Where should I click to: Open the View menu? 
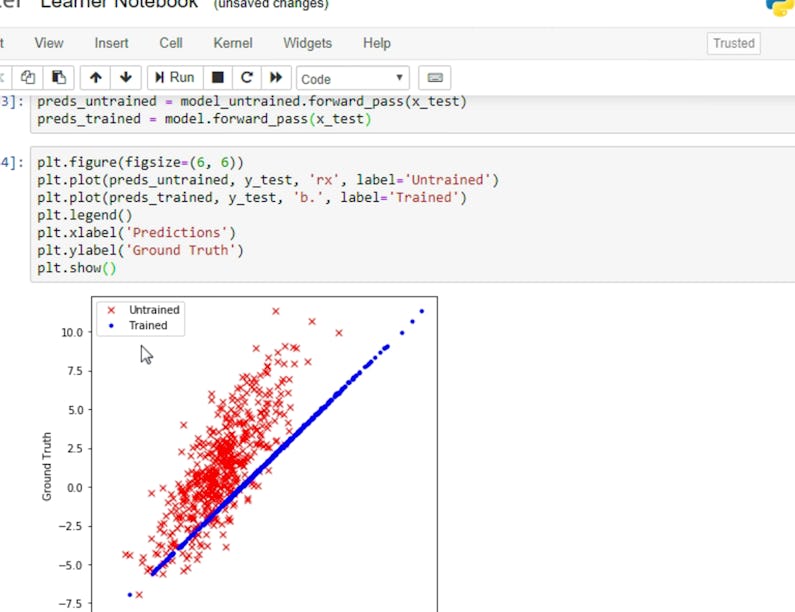pos(49,43)
